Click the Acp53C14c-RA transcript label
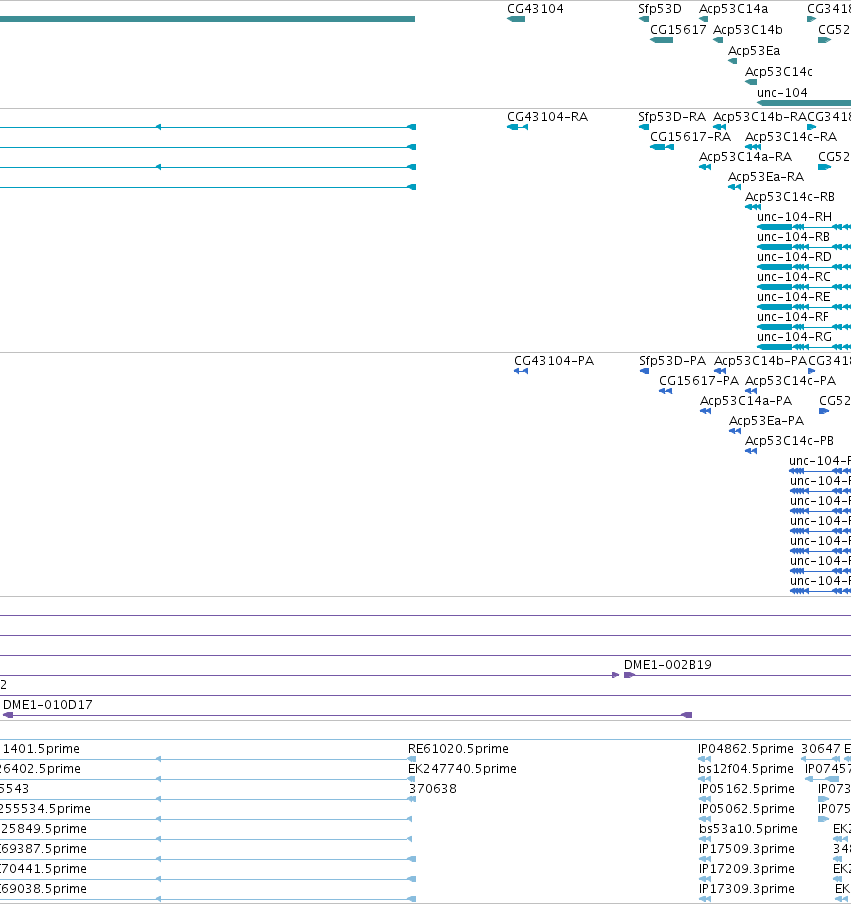 click(791, 137)
